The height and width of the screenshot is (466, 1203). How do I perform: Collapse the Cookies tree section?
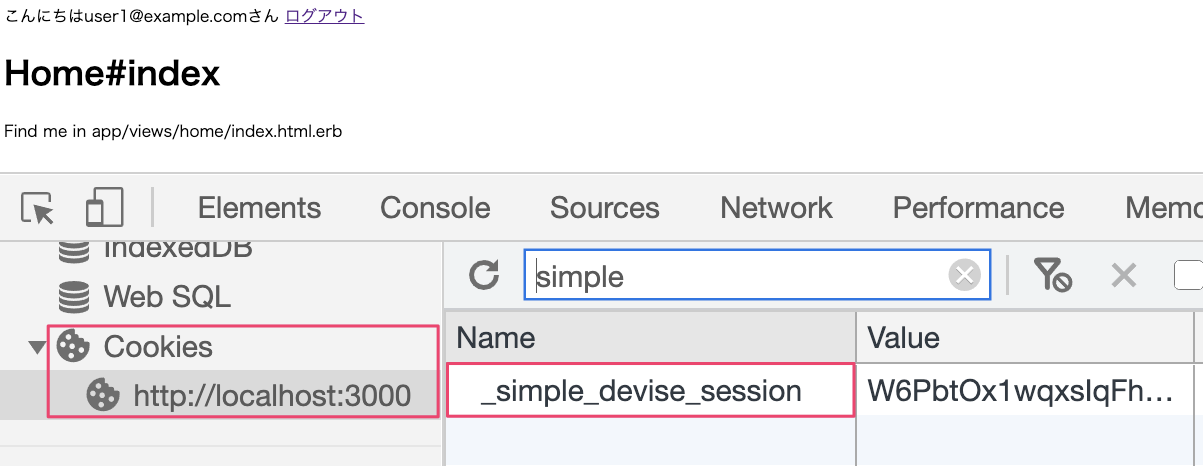point(37,347)
